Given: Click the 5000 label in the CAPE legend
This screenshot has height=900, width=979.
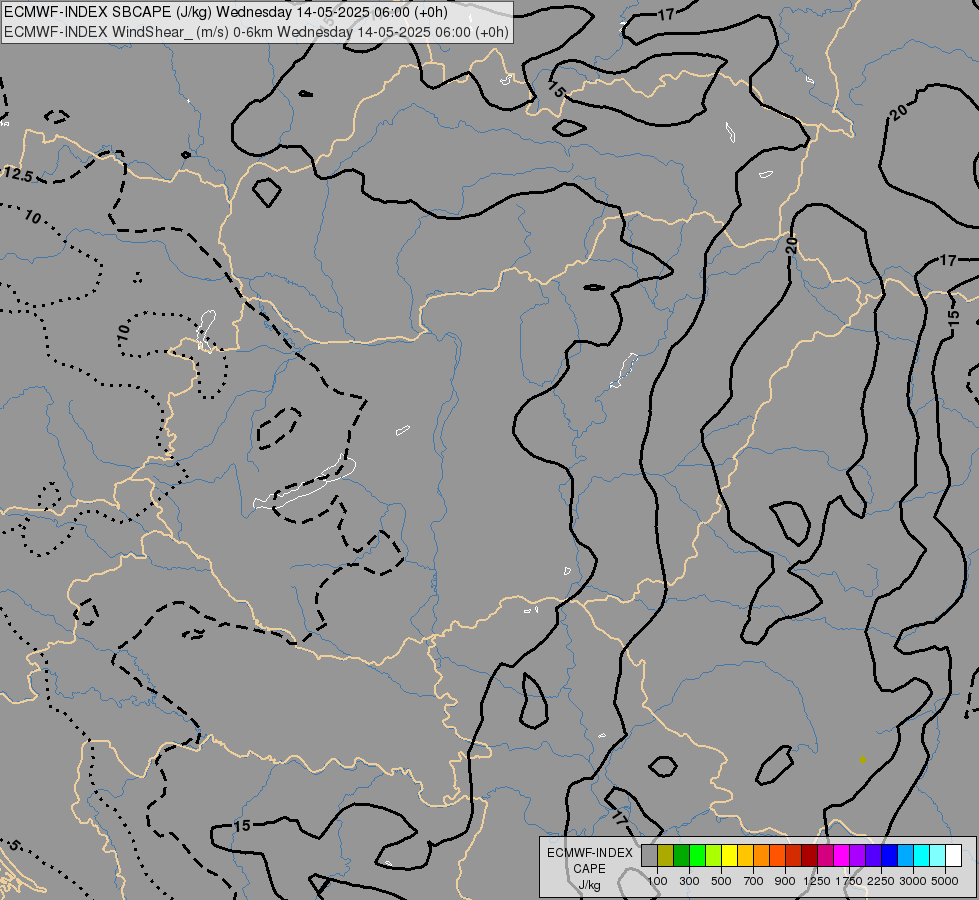Looking at the screenshot, I should pos(945,881).
